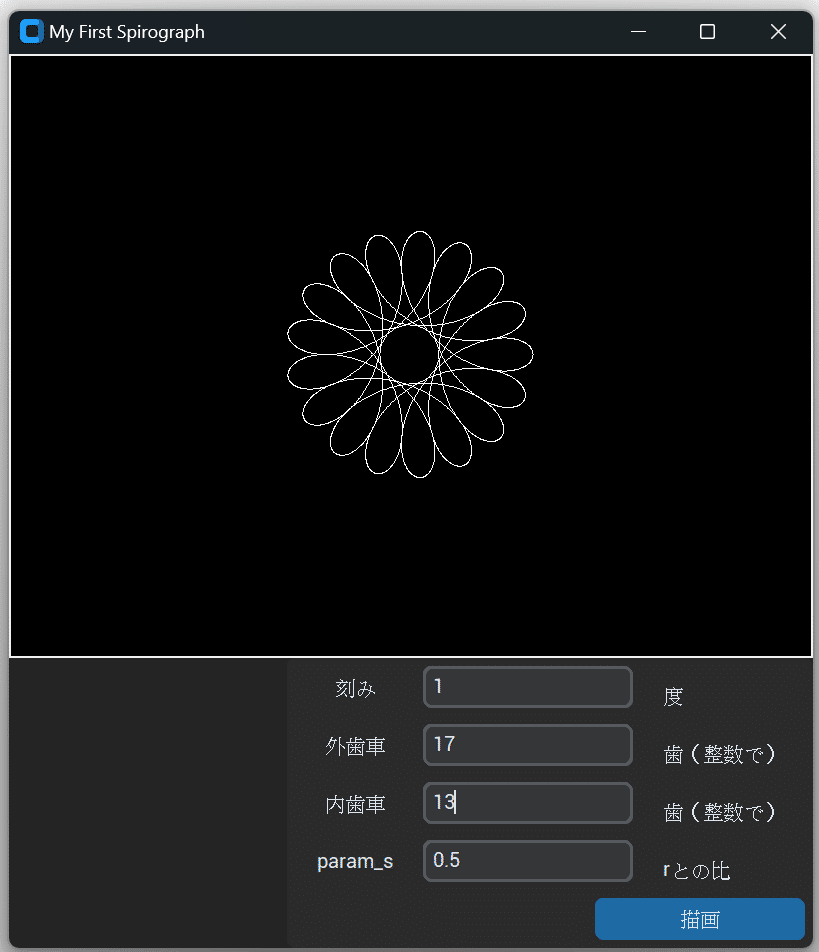Click the 描画 draw button
This screenshot has width=819, height=952.
[699, 919]
